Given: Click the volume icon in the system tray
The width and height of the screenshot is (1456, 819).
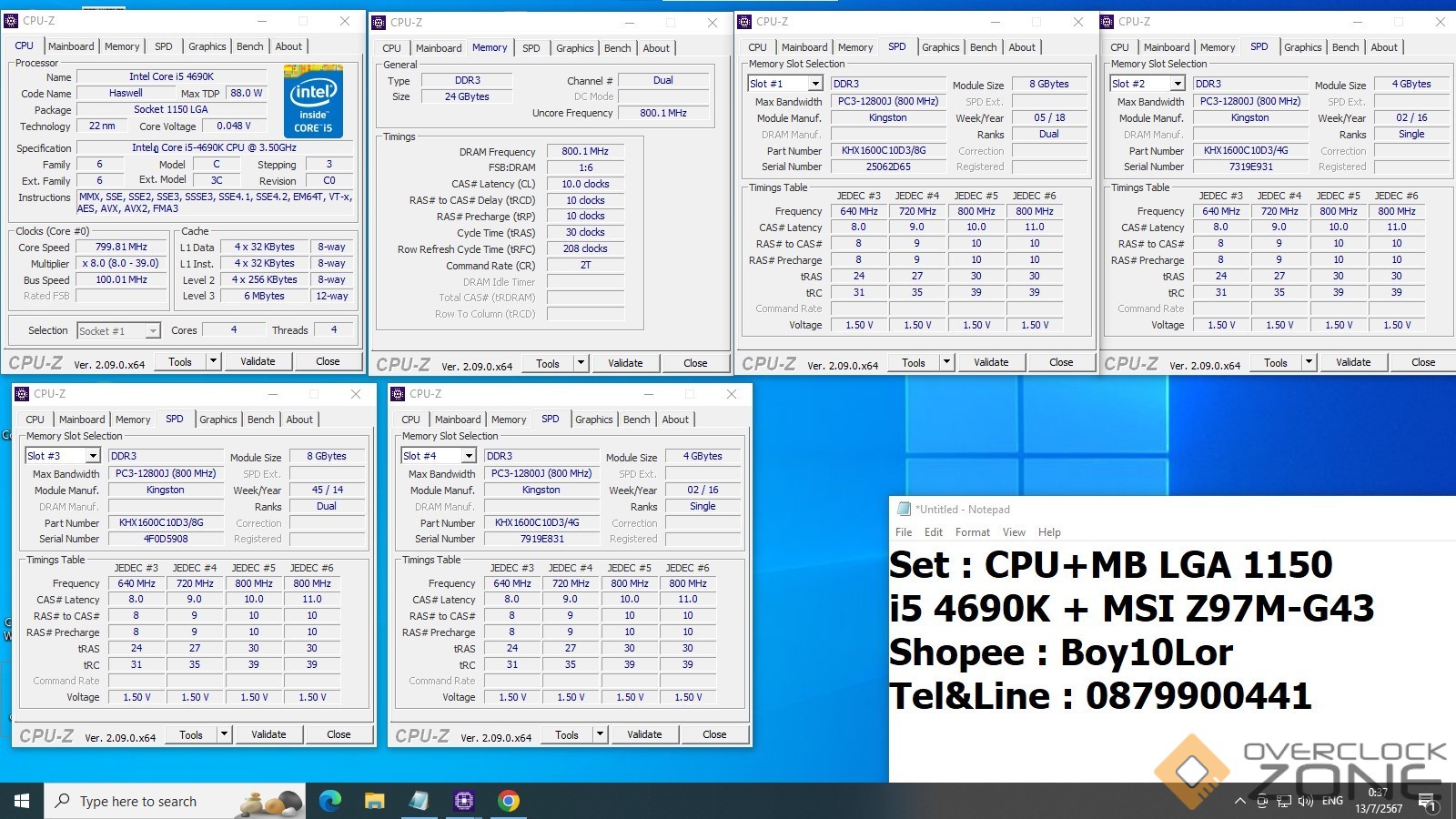Looking at the screenshot, I should click(x=1306, y=801).
